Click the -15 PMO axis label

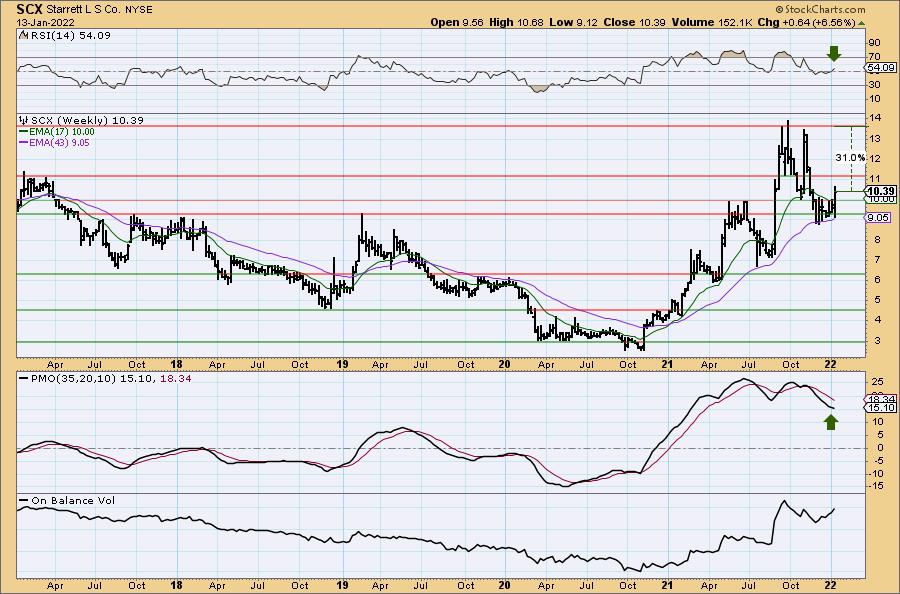(x=876, y=487)
